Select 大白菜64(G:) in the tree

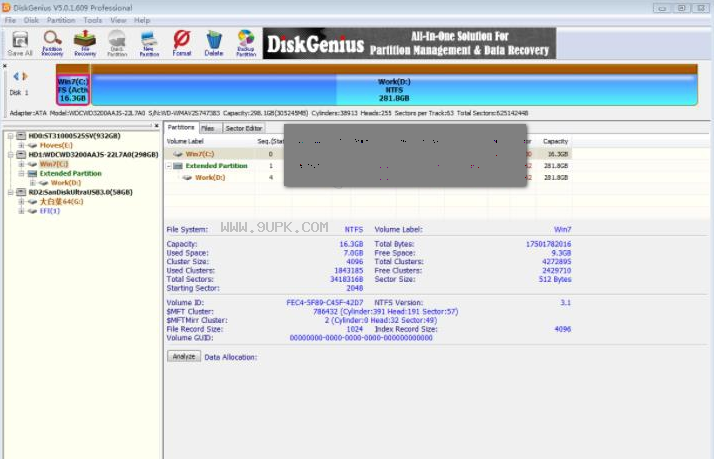pos(61,201)
